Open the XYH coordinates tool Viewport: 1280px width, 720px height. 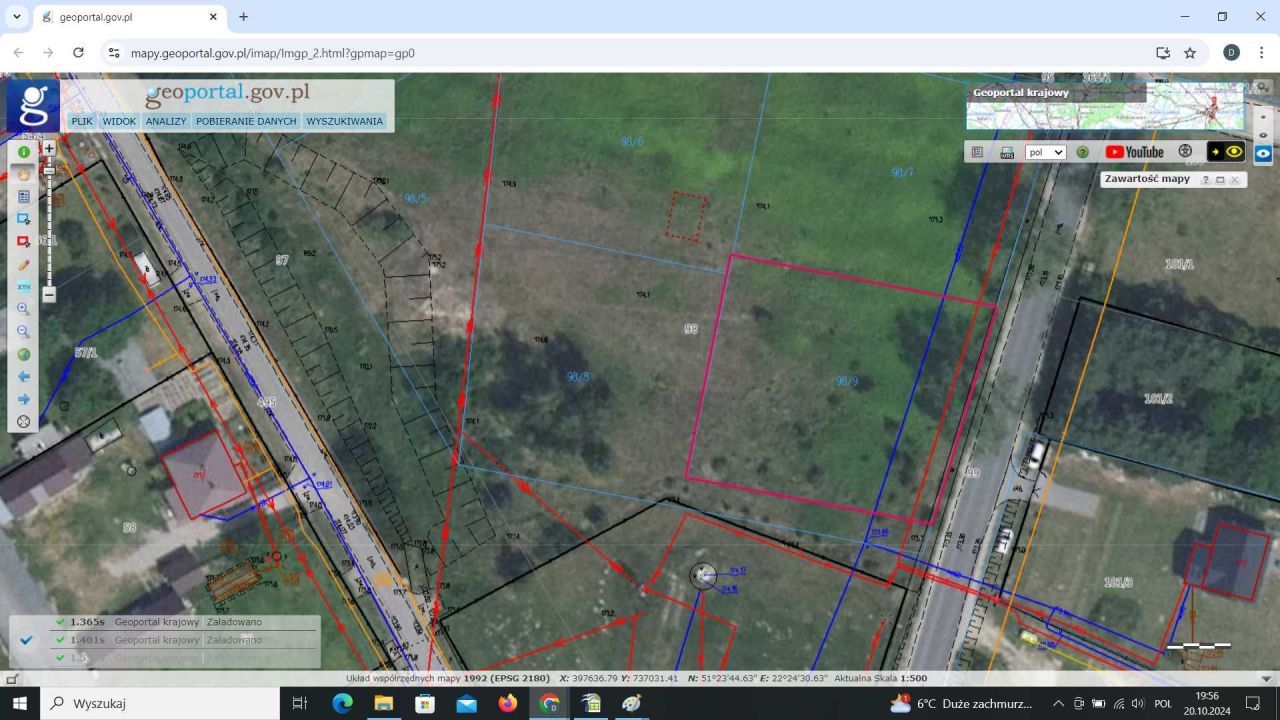[24, 287]
